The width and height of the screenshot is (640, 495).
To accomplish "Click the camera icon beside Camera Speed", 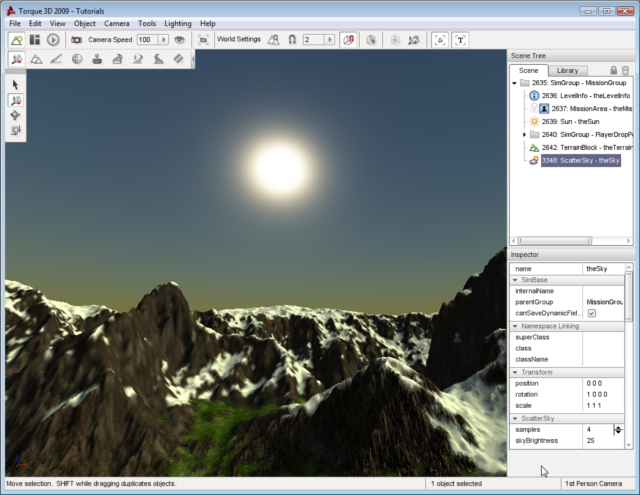I will [x=77, y=39].
